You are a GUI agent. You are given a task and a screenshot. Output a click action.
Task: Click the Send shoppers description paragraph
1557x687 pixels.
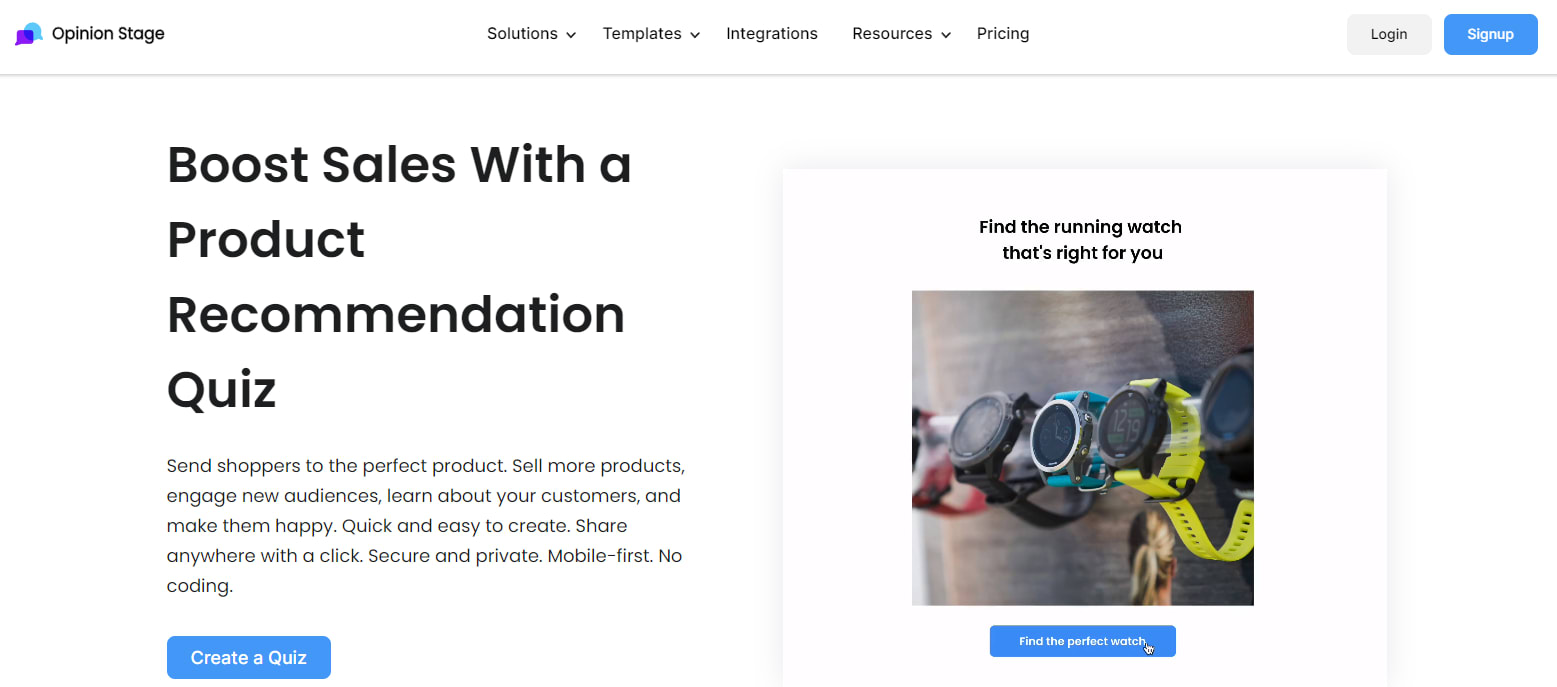pos(425,526)
